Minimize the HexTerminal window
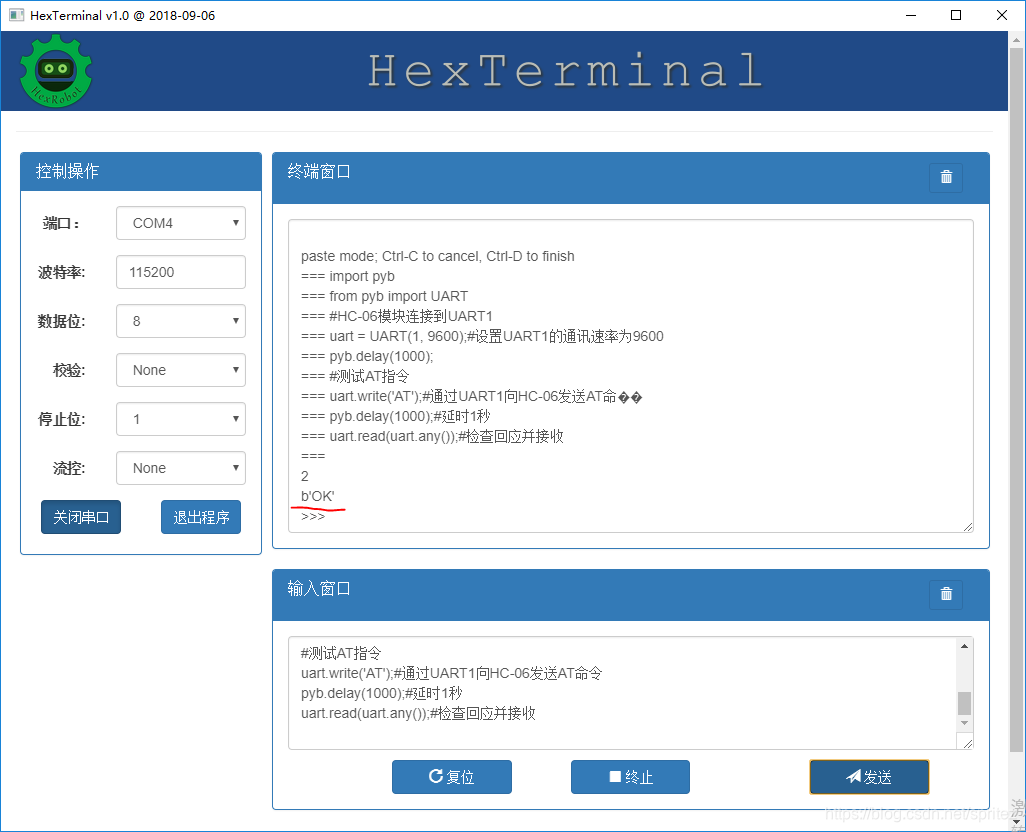 click(910, 15)
